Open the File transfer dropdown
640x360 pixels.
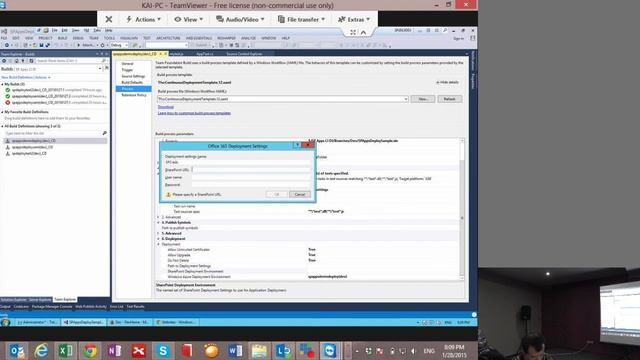point(301,19)
